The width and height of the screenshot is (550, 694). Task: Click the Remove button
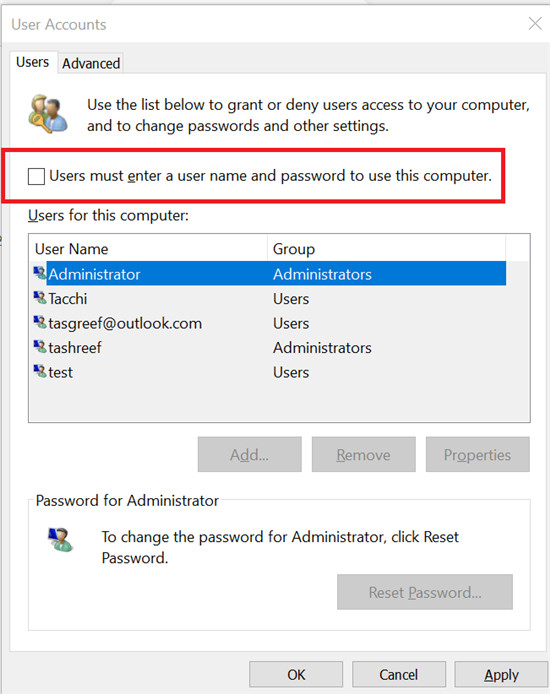click(363, 455)
